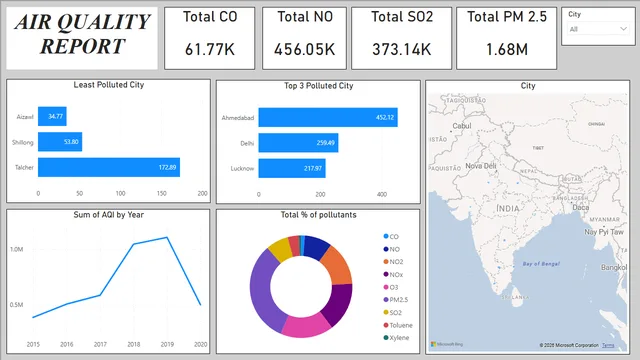Click the NO legend color marker

(x=386, y=249)
